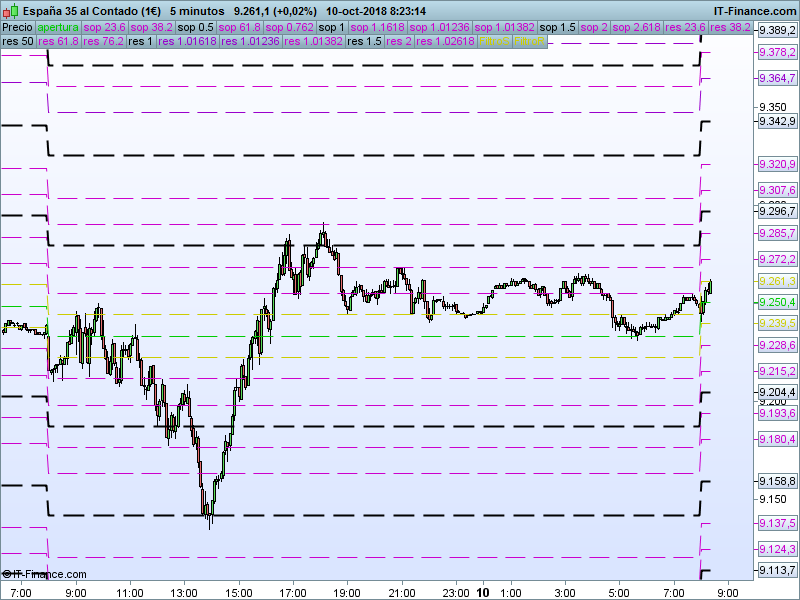The height and width of the screenshot is (600, 800).
Task: Select the 9.215,2 price label
Action: [x=777, y=371]
